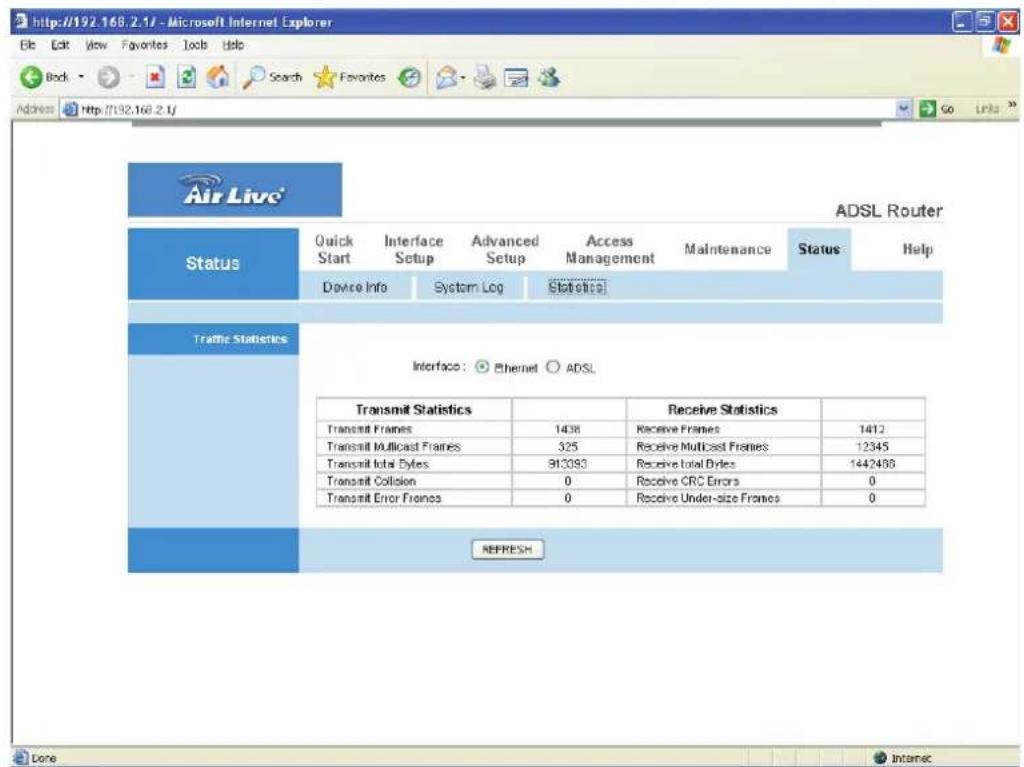Viewport: 1024px width, 767px height.
Task: Click the Traffic Statistics sidebar heading
Action: 240,339
